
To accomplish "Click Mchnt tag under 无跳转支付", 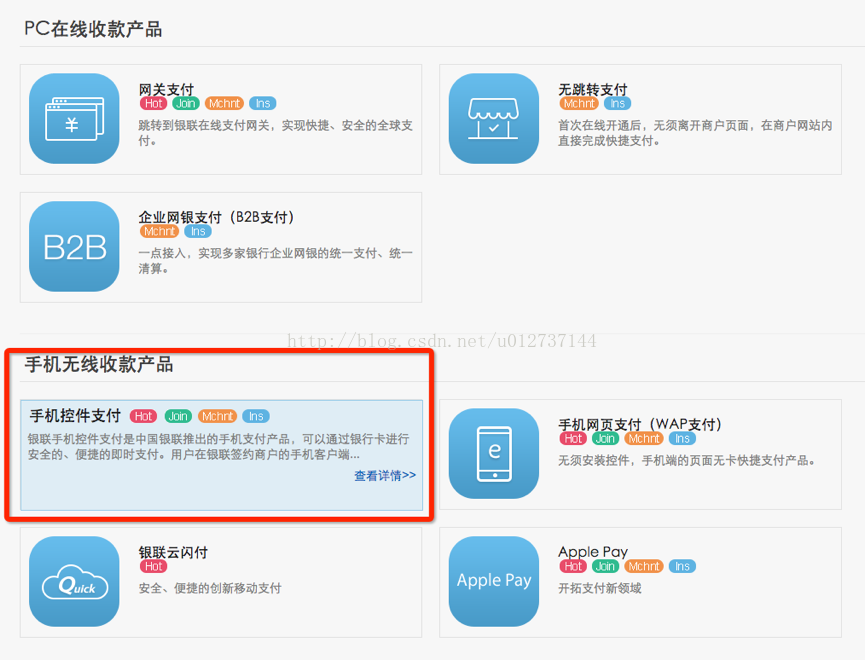I will 579,103.
